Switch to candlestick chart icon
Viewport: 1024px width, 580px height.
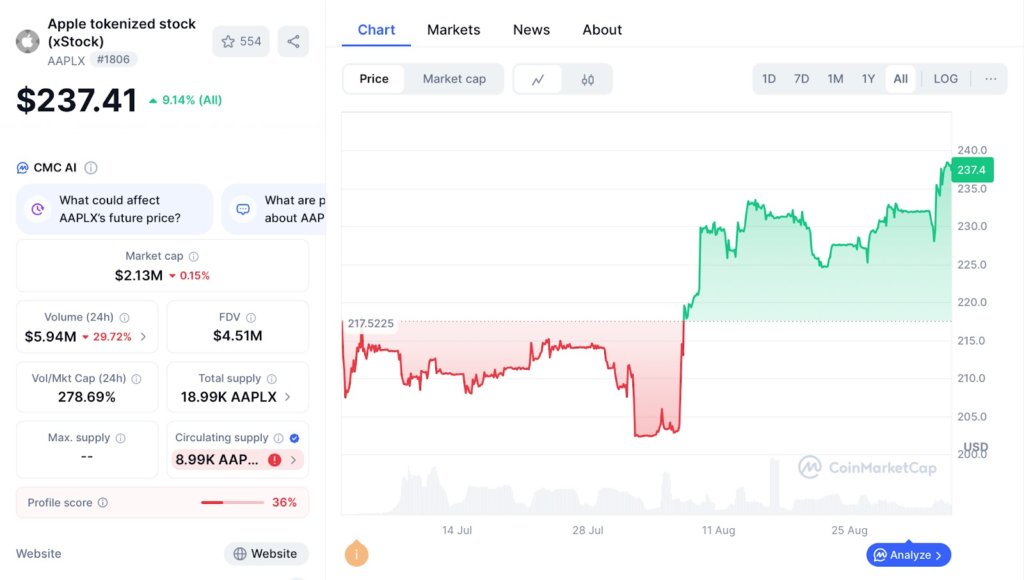click(x=588, y=79)
